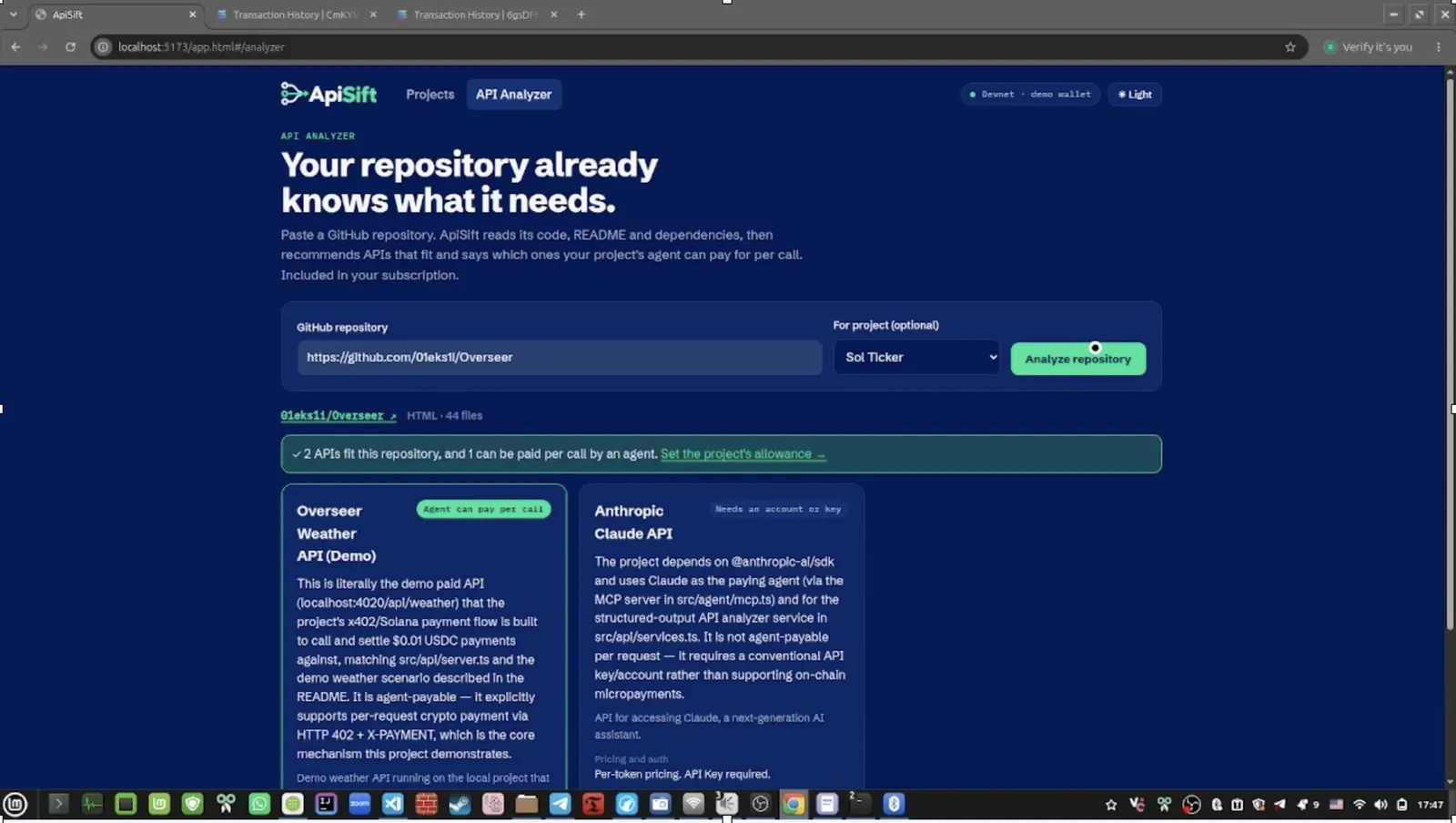This screenshot has width=1456, height=823.
Task: Click the GitHub repository URL field
Action: click(559, 358)
